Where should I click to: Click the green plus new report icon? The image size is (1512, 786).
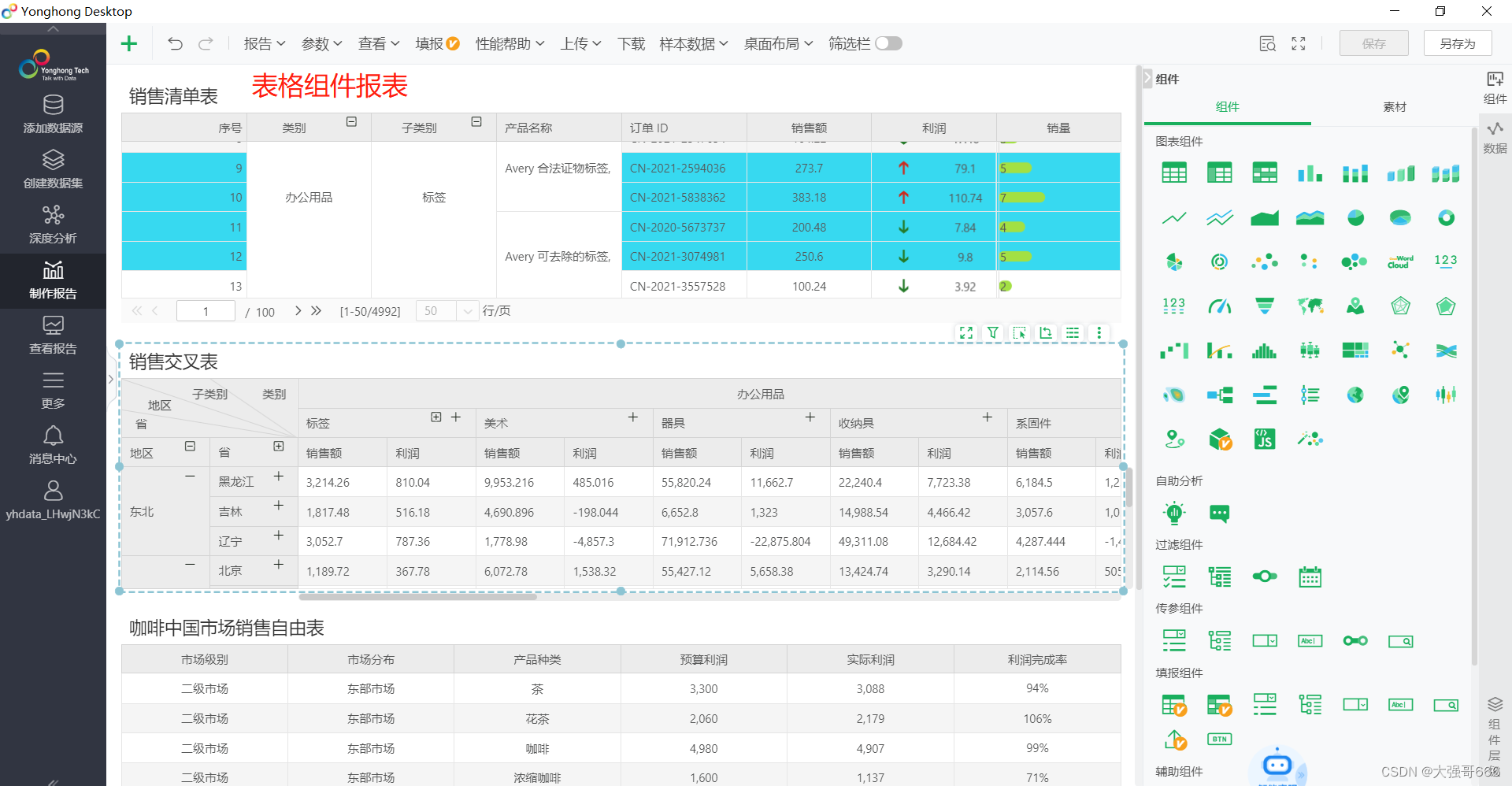[x=129, y=43]
